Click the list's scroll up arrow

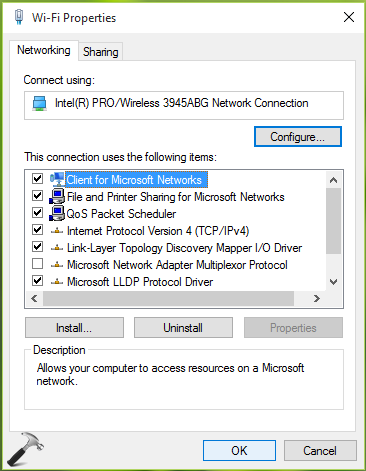point(333,180)
